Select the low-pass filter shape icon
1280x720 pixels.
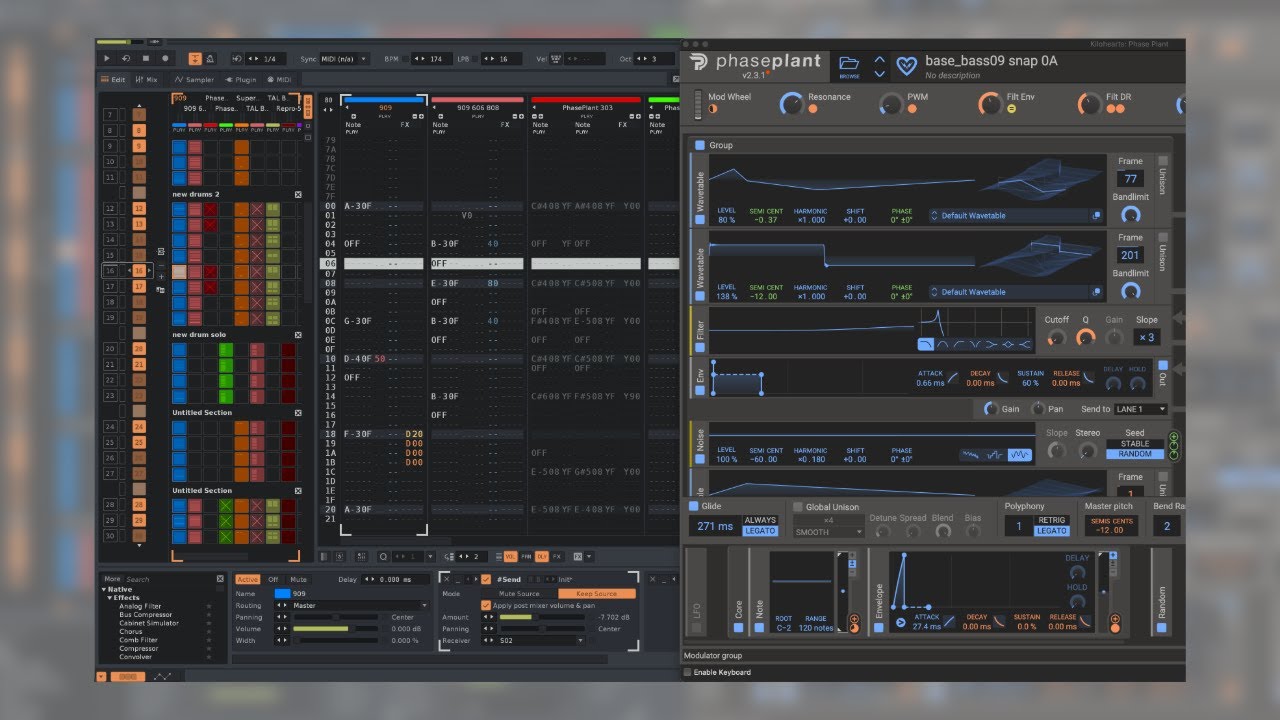[x=926, y=344]
